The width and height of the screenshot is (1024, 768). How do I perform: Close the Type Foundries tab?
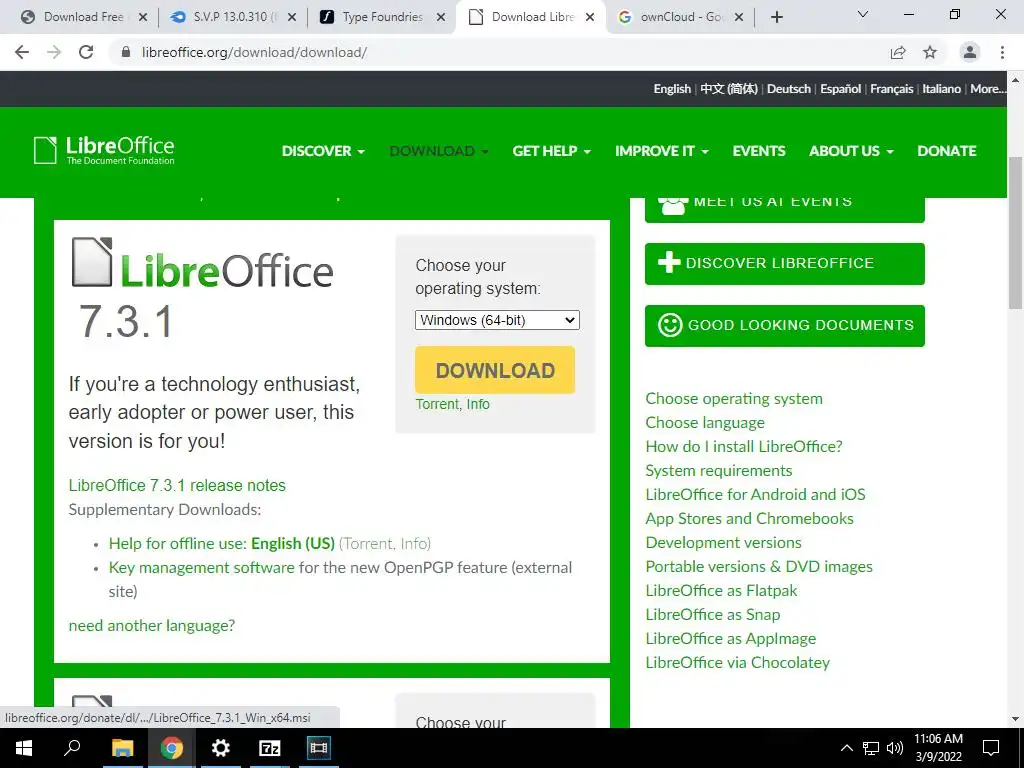441,17
